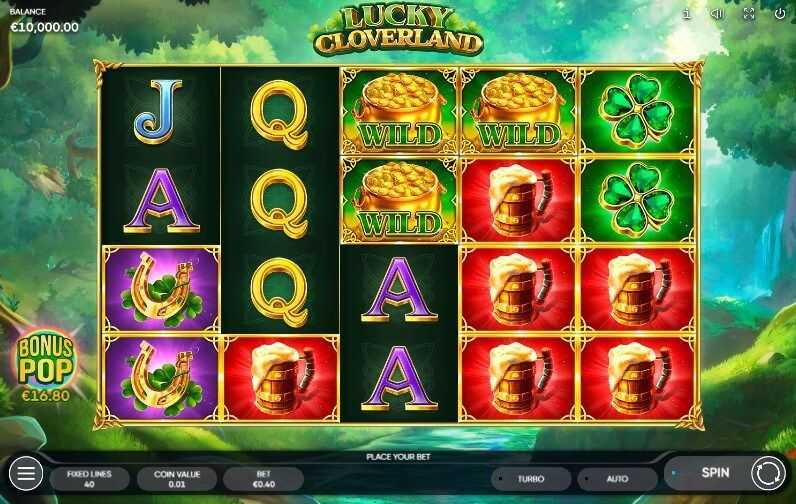
Task: Open the hamburger menu button
Action: pyautogui.click(x=26, y=474)
